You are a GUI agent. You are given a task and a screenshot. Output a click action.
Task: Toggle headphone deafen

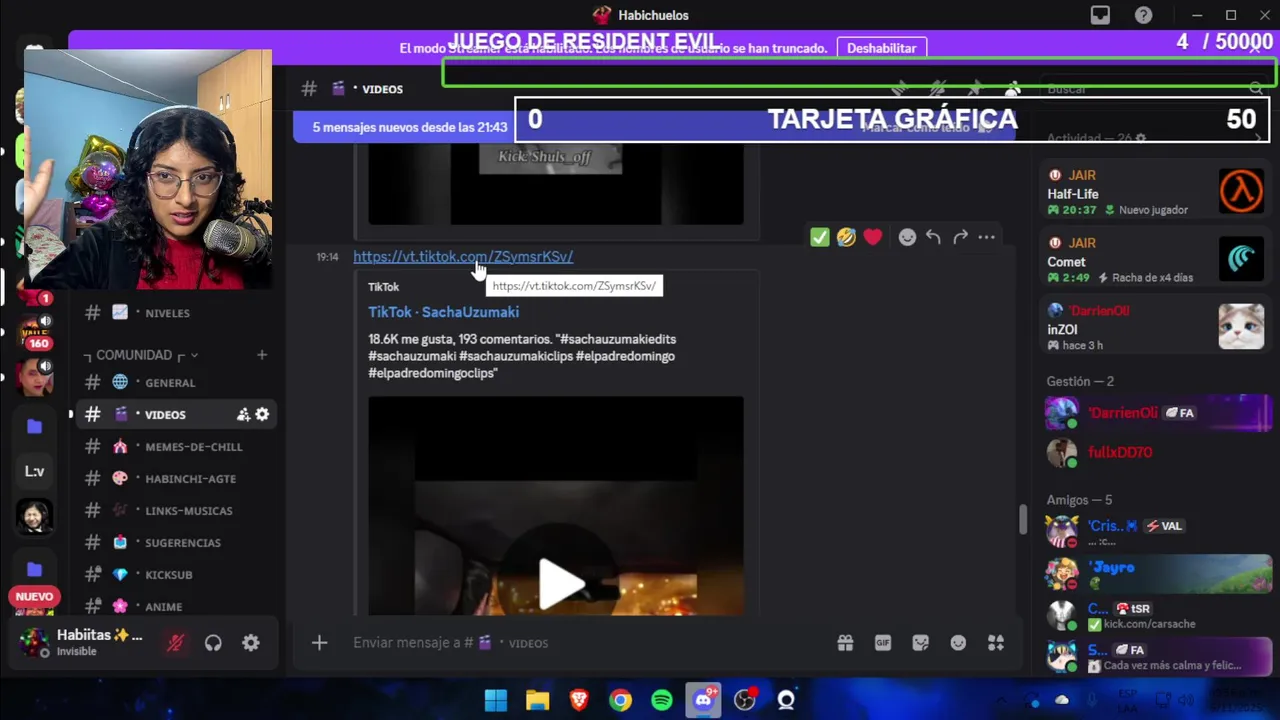[x=213, y=643]
